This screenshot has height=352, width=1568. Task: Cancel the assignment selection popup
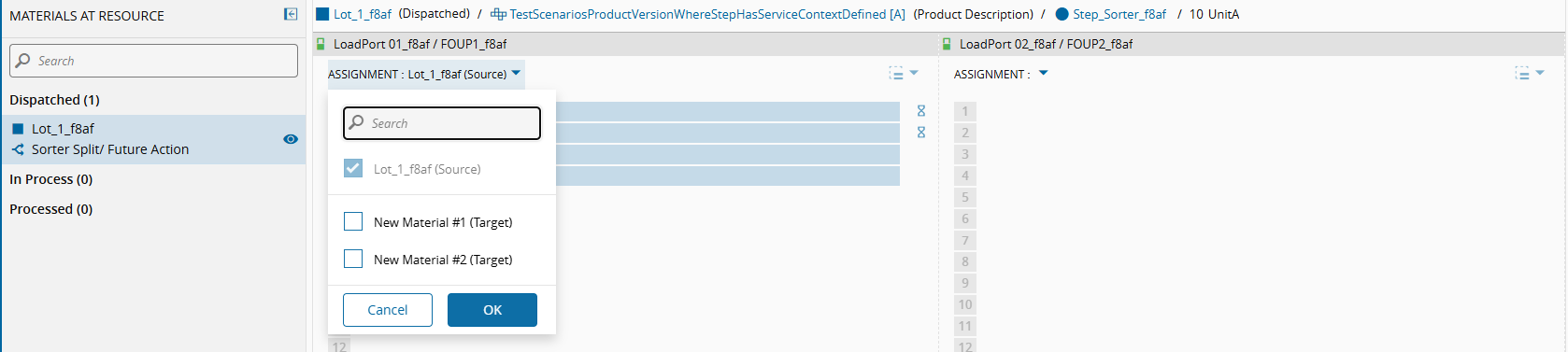click(x=388, y=310)
